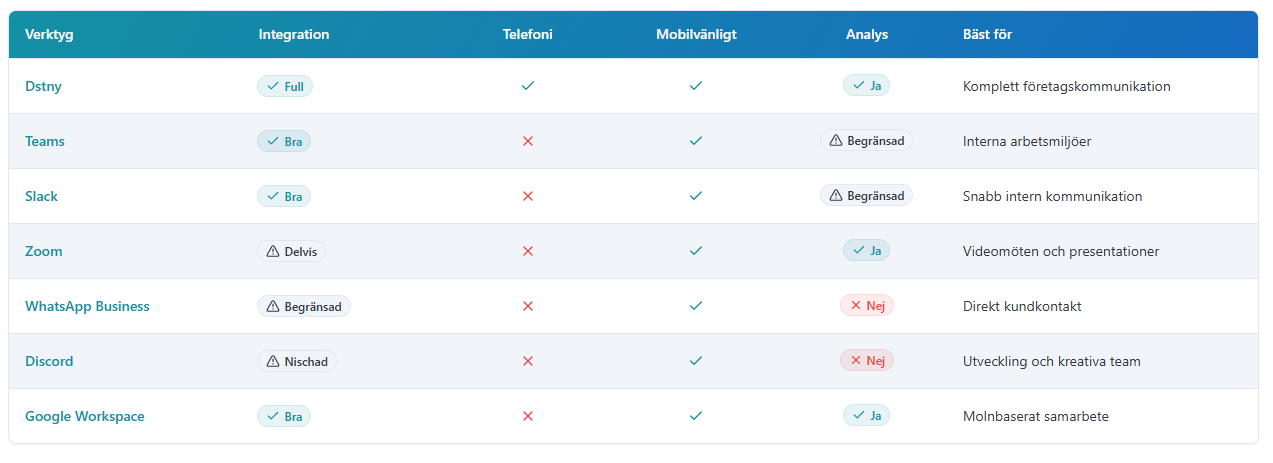Click the Dstny "Full" integration badge
Image resolution: width=1273 pixels, height=463 pixels.
coord(285,86)
